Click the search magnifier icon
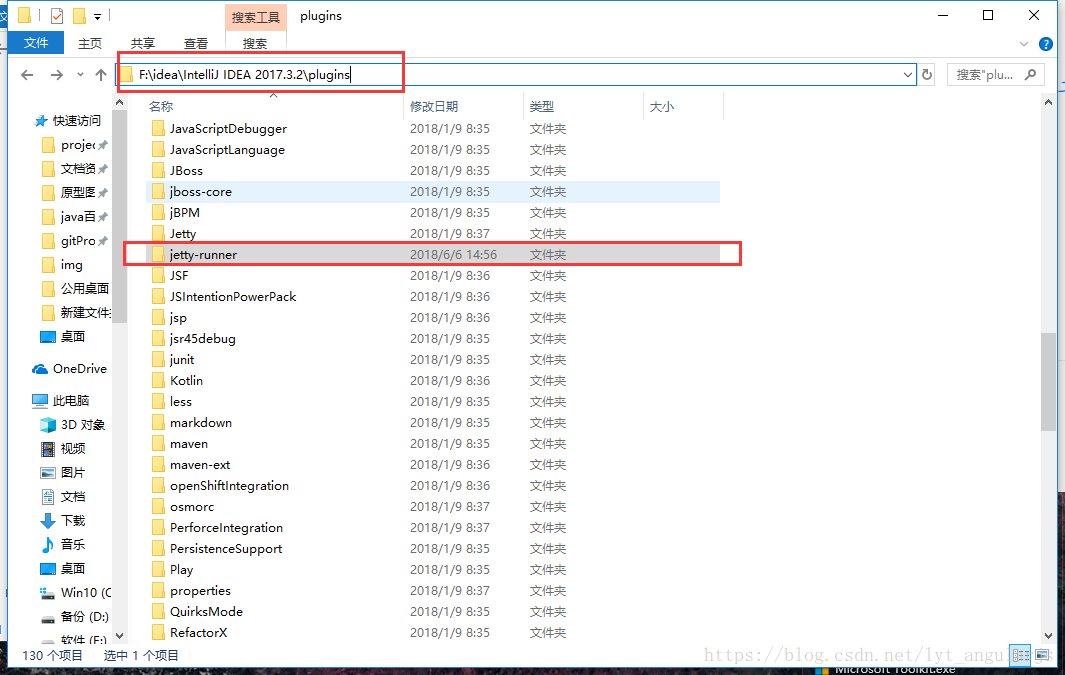This screenshot has height=675, width=1065. click(1031, 74)
